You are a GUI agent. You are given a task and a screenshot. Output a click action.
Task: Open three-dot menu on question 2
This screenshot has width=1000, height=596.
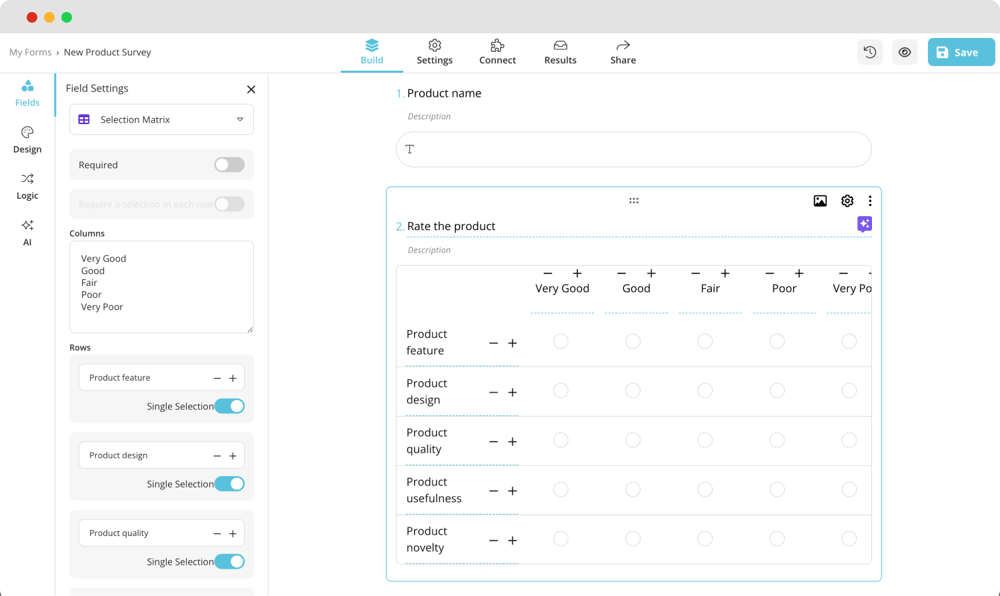(870, 201)
